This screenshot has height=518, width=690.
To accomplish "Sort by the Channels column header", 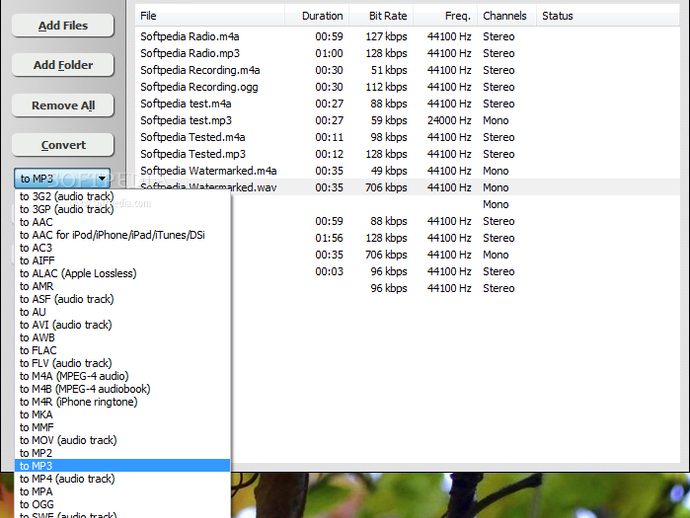I will pyautogui.click(x=507, y=16).
